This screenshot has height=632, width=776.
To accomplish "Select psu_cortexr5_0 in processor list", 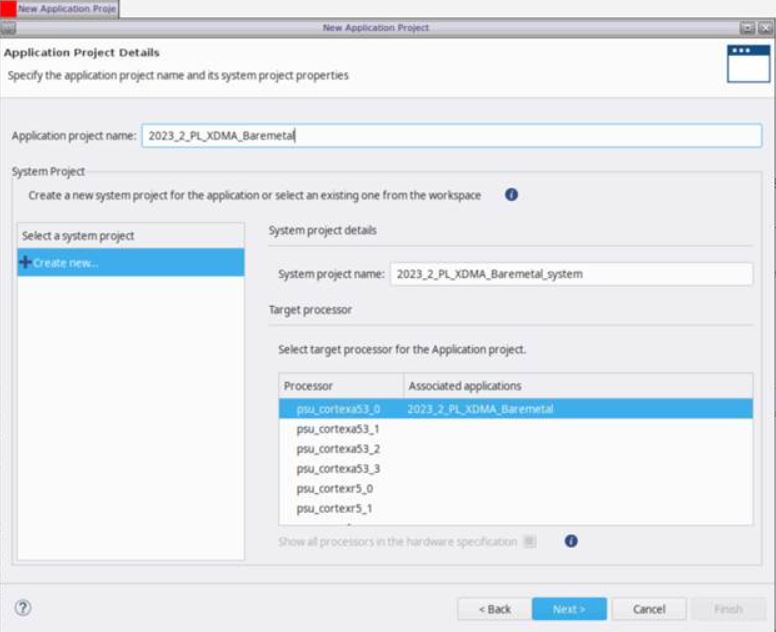I will click(x=334, y=489).
